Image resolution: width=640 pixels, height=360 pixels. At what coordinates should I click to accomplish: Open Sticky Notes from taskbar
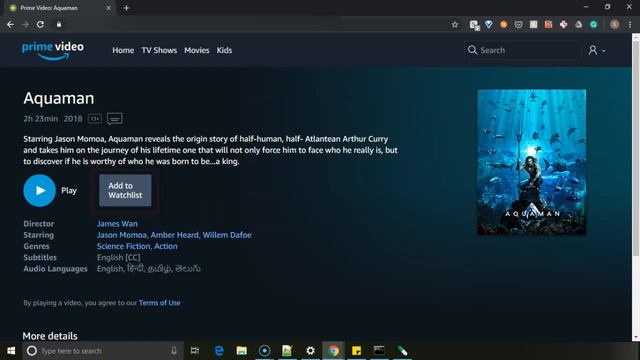point(356,351)
